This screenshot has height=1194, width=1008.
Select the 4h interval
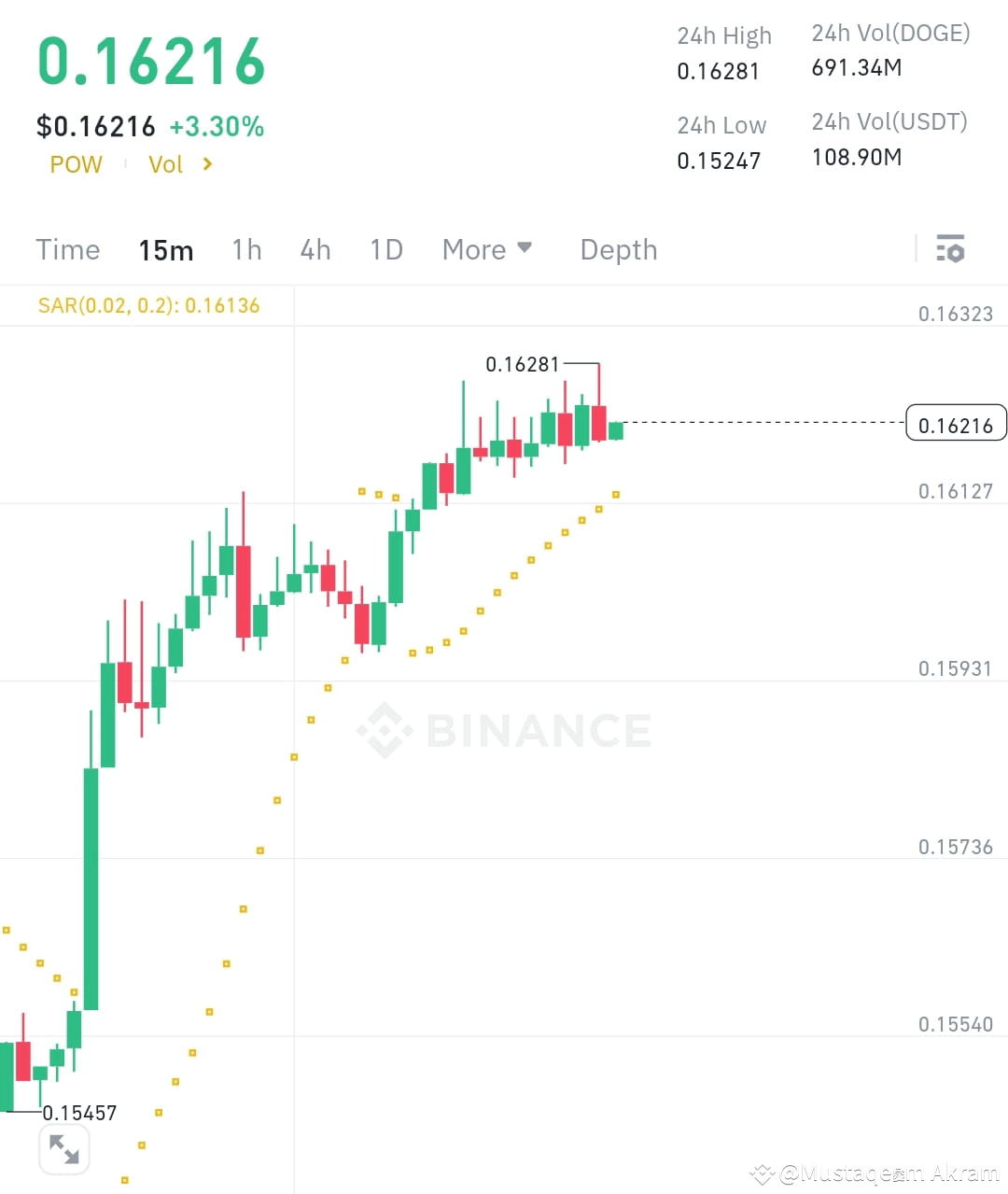315,249
